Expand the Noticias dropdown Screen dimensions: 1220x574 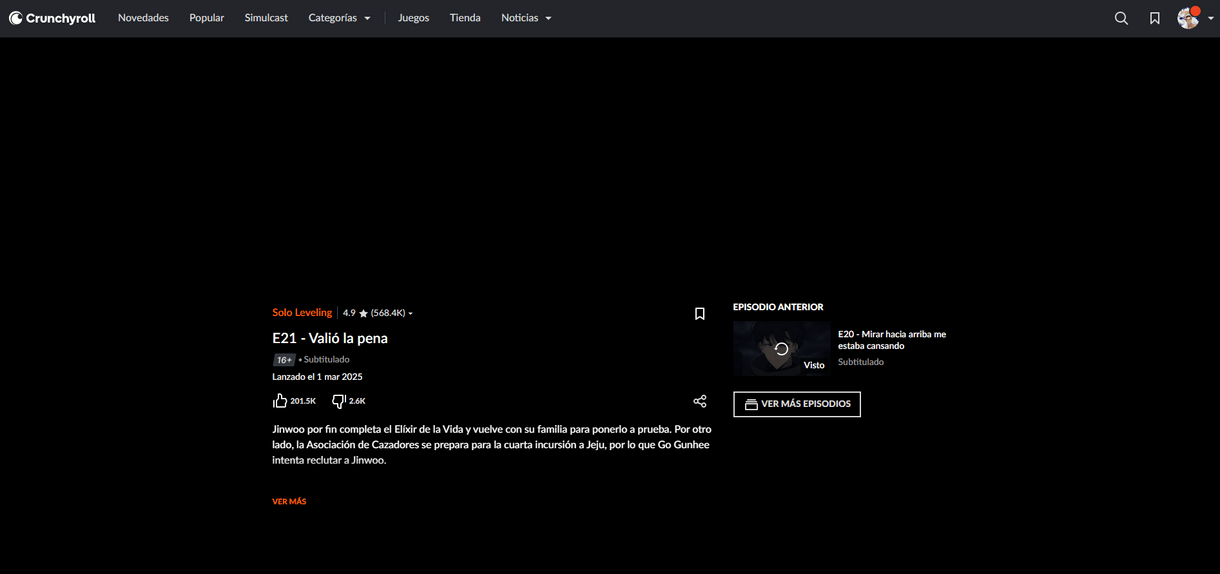point(526,18)
